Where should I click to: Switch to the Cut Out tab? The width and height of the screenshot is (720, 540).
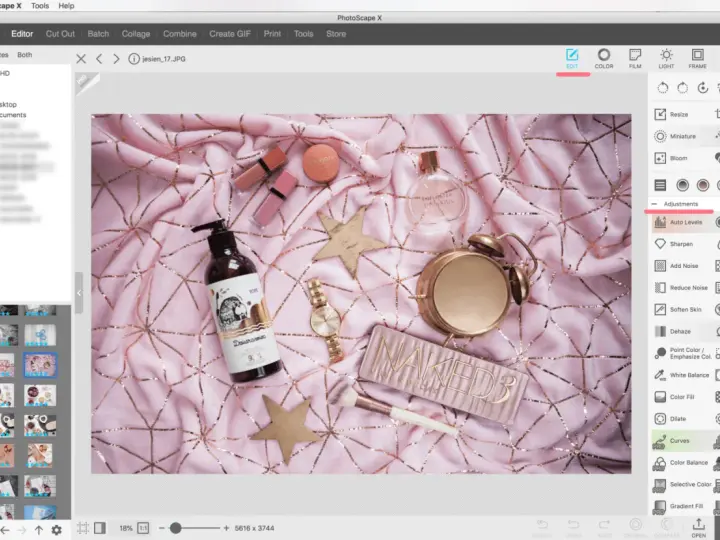60,34
